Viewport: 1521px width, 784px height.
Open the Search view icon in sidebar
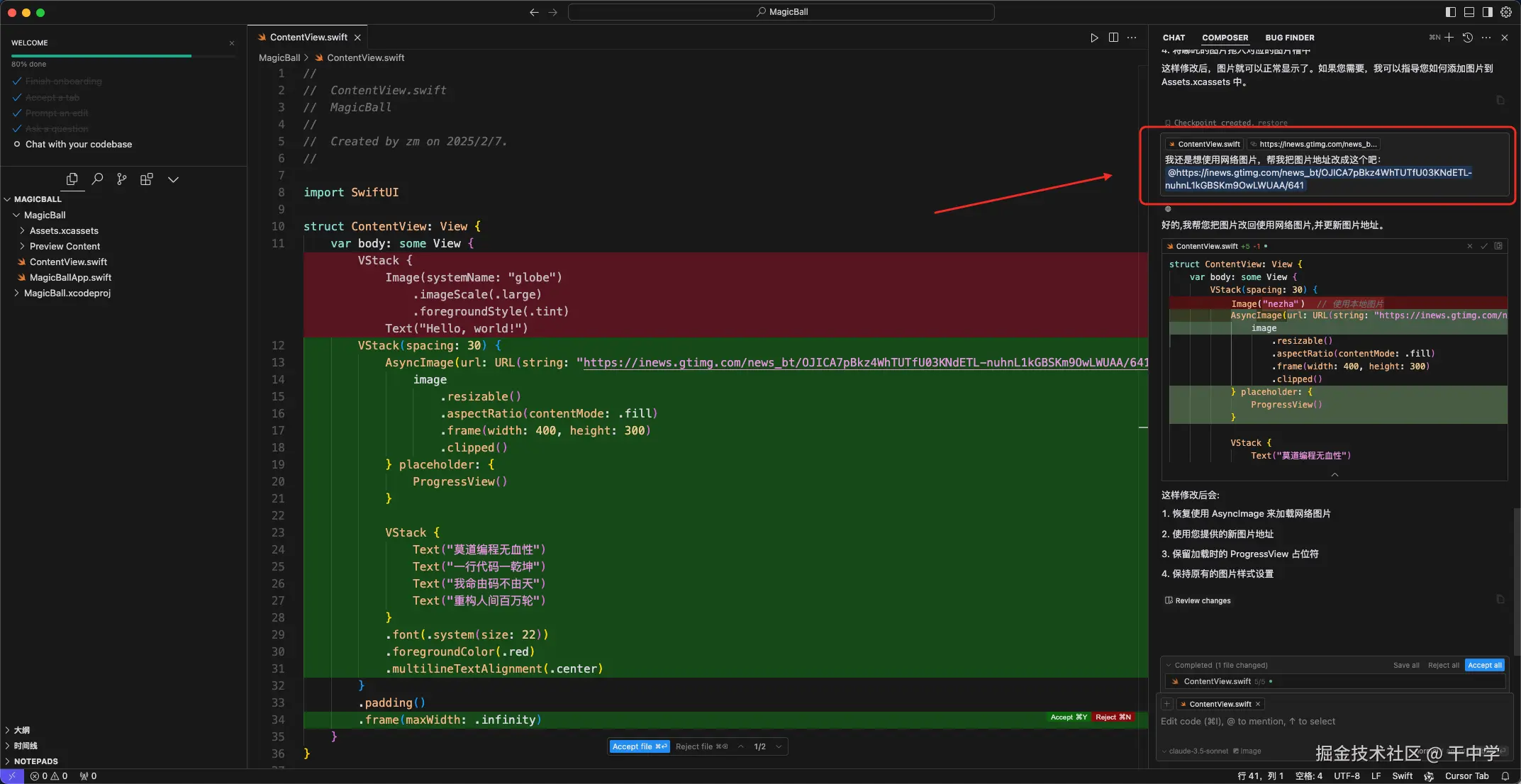[x=97, y=179]
